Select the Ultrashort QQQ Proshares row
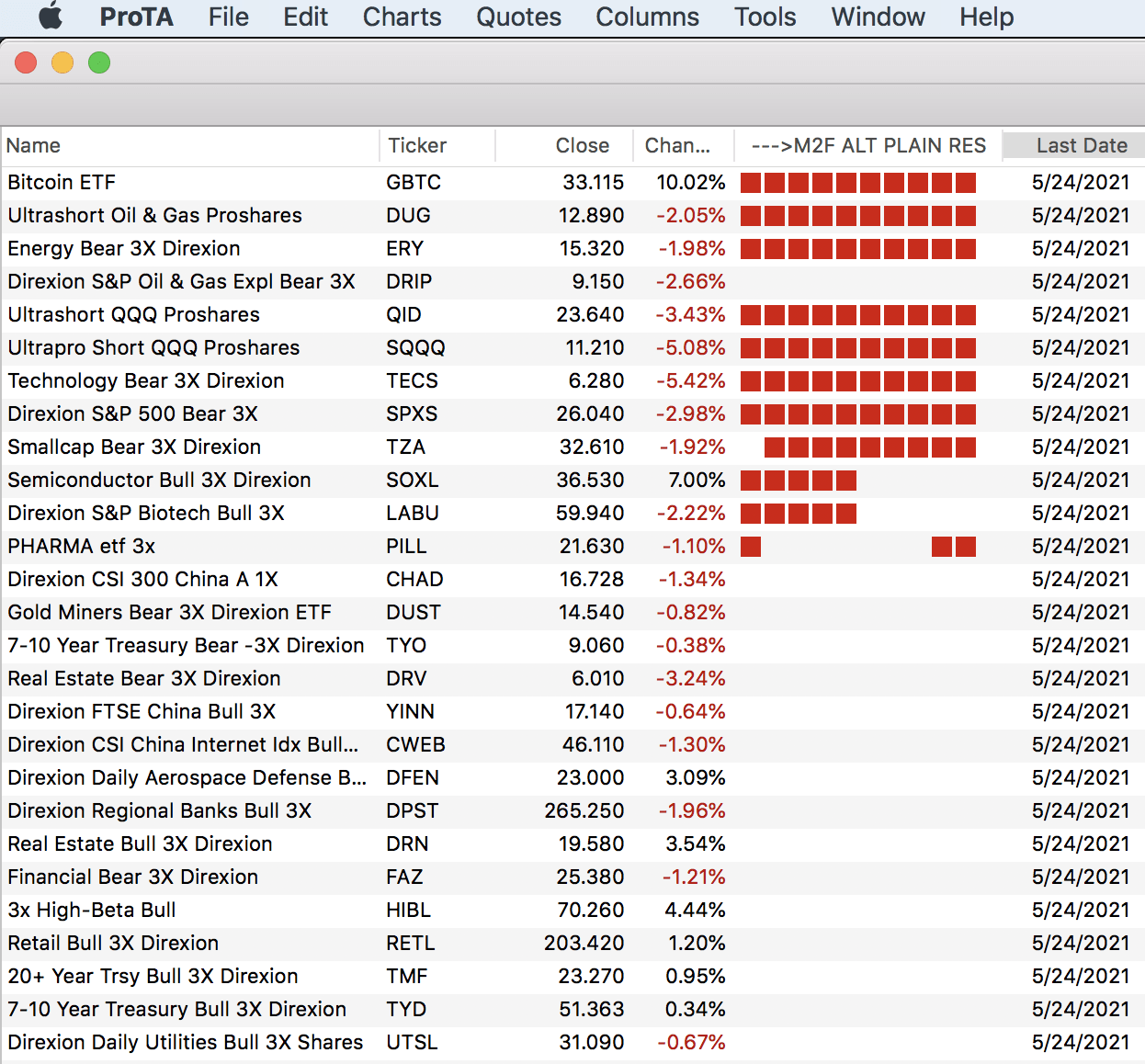Viewport: 1145px width, 1064px height. click(572, 314)
